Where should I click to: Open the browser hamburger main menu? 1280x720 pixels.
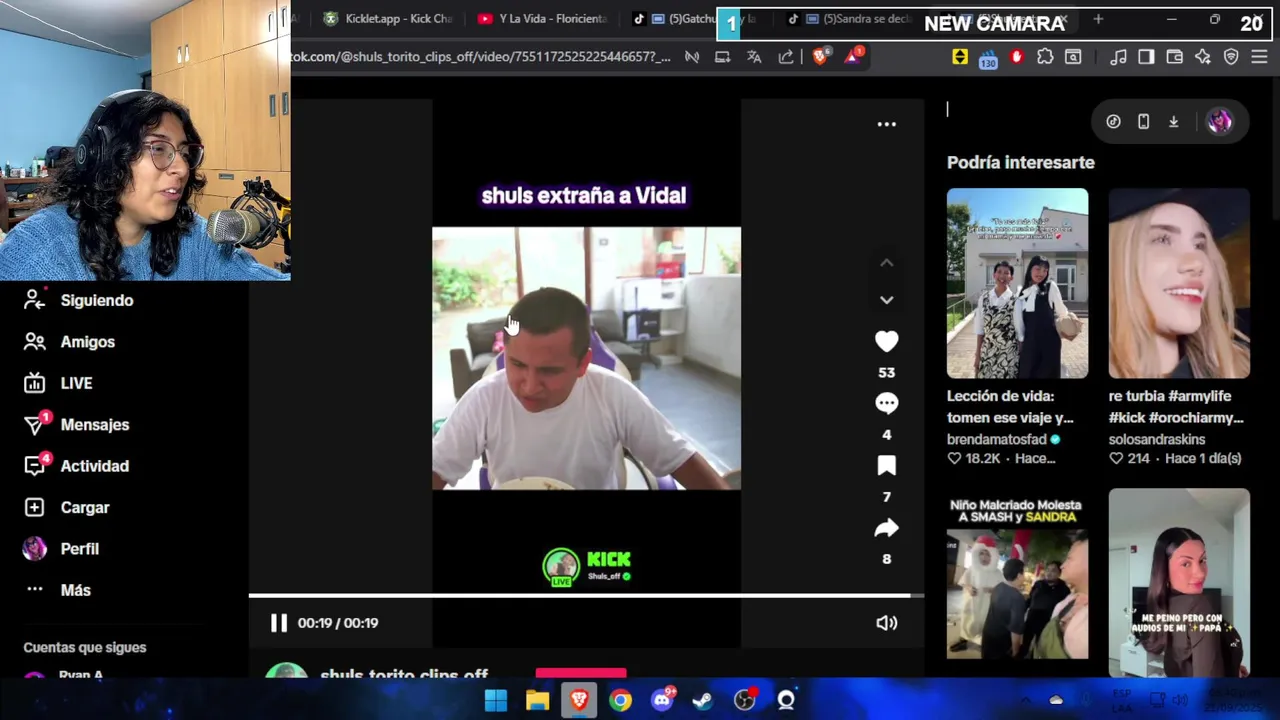tap(1260, 57)
